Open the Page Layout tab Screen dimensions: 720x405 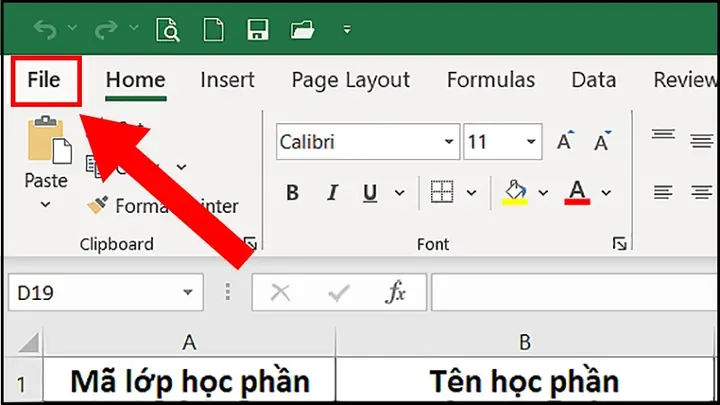[350, 81]
